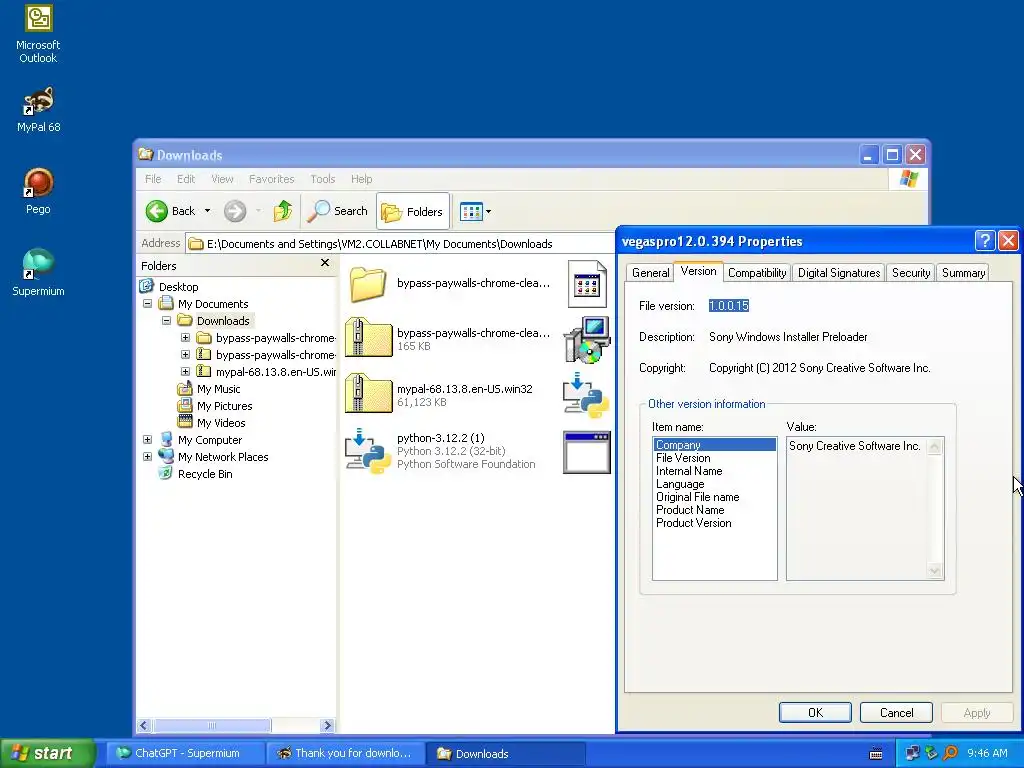The height and width of the screenshot is (768, 1024).
Task: Select Original File name item
Action: (x=697, y=497)
